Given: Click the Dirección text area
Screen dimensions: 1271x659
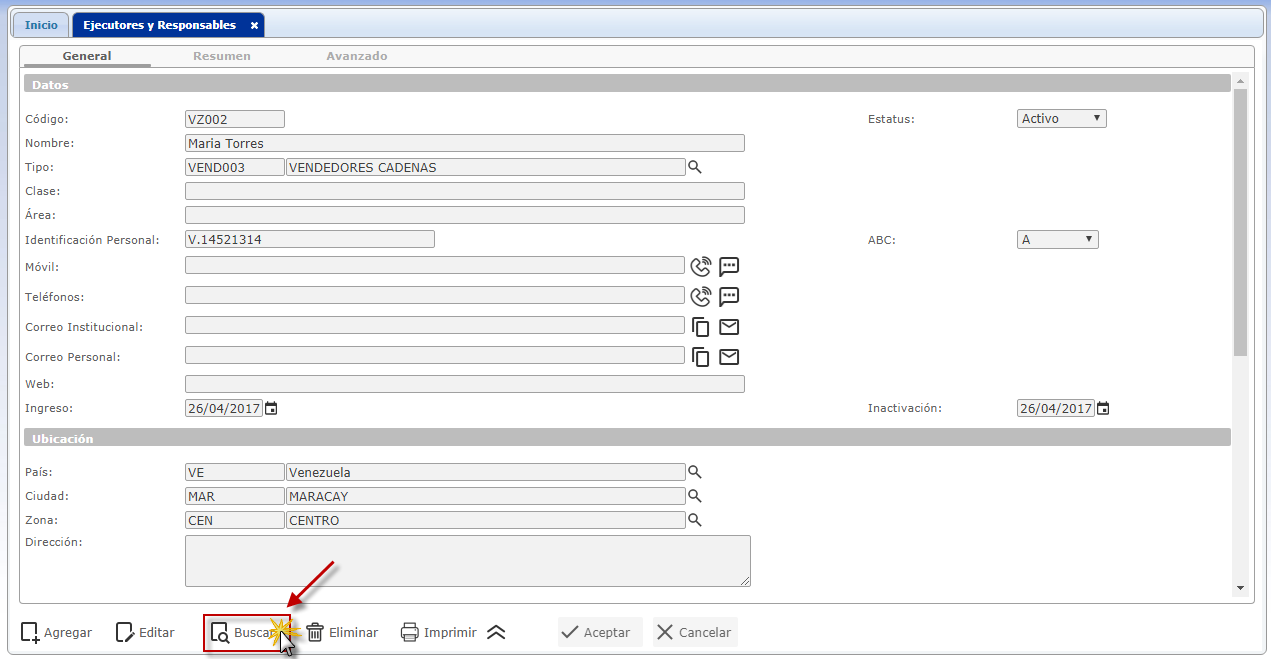Looking at the screenshot, I should click(468, 560).
